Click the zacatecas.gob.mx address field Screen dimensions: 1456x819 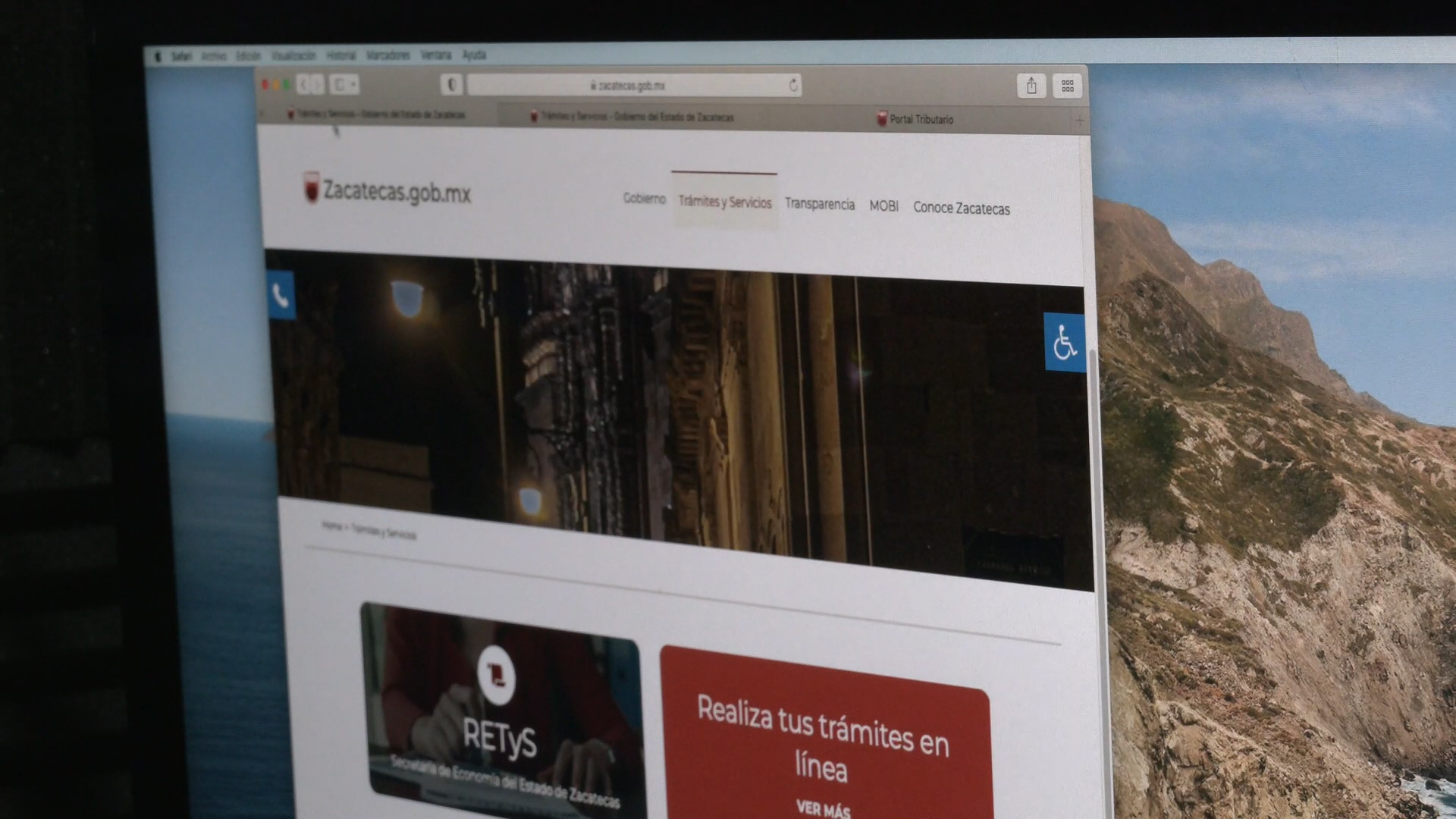pos(628,86)
